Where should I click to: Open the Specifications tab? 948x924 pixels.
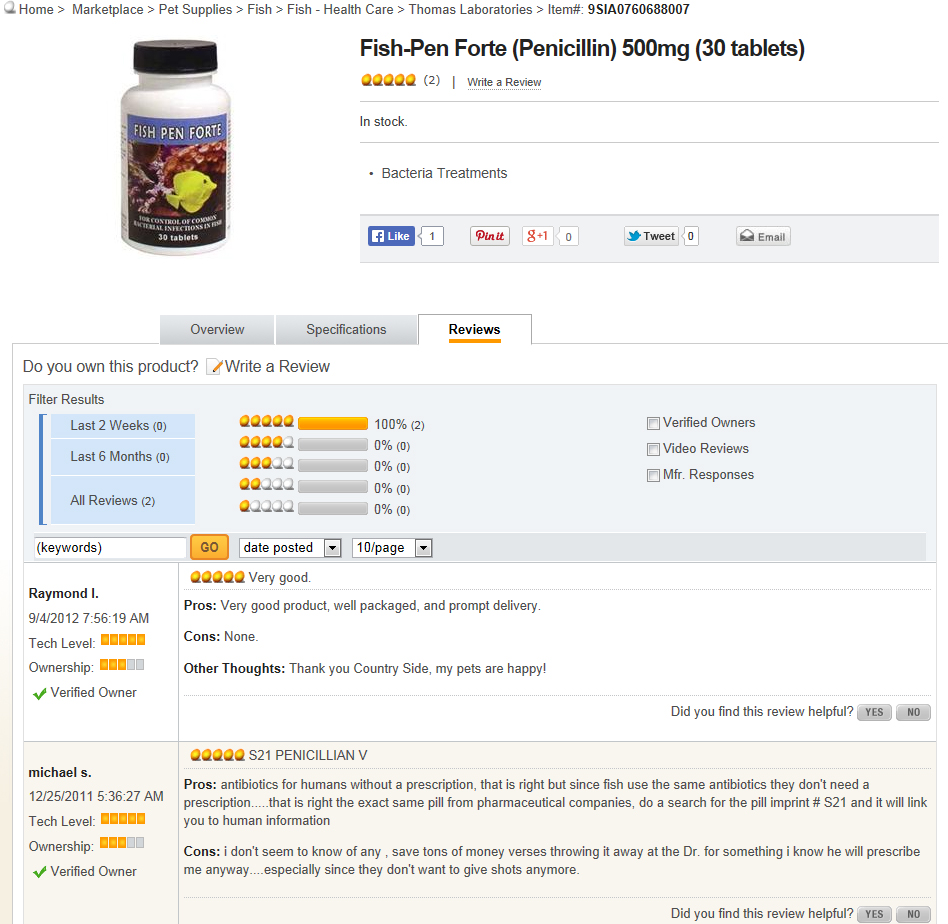(x=346, y=330)
